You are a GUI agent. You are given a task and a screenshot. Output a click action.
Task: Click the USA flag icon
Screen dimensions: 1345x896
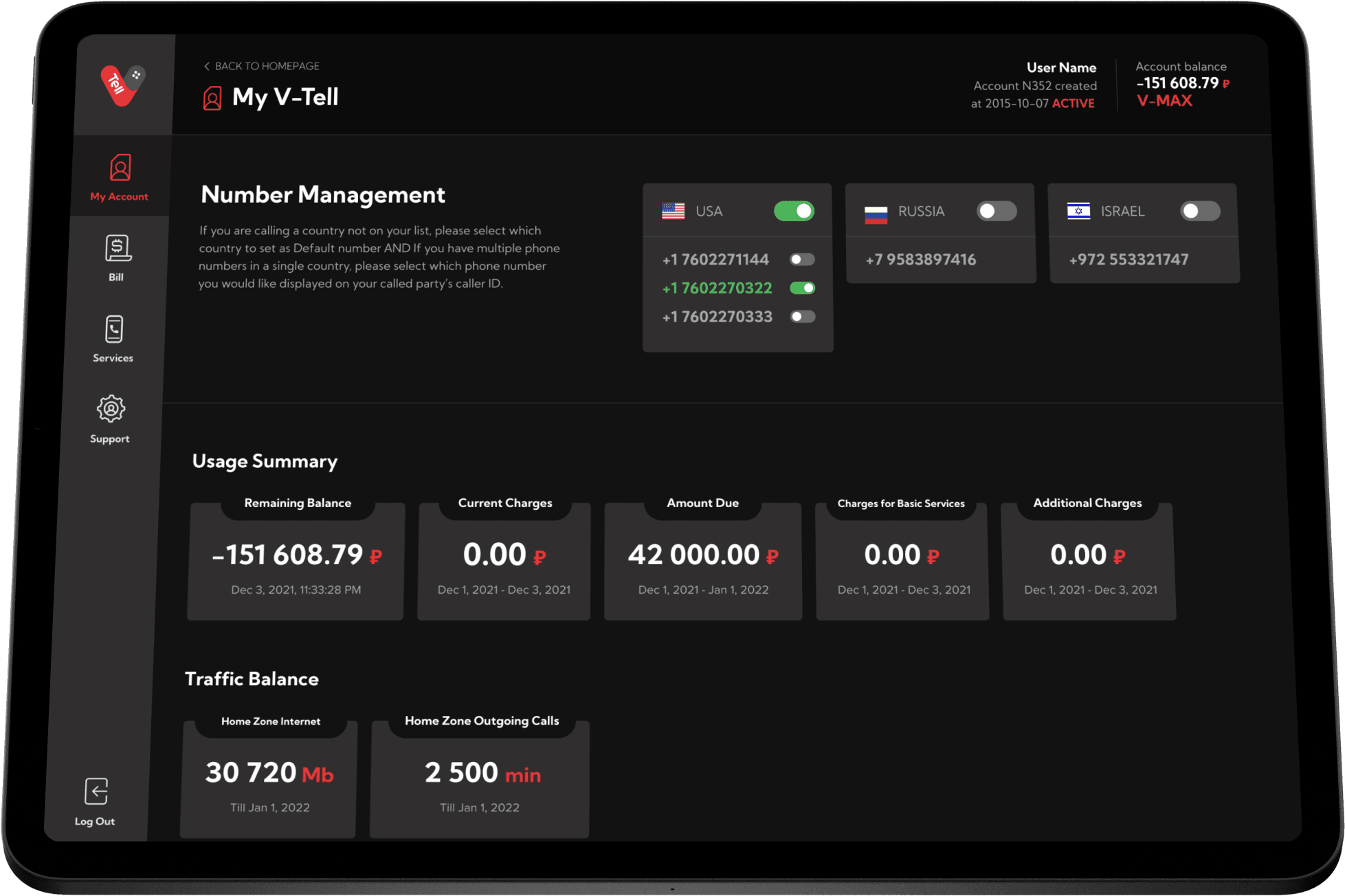pyautogui.click(x=673, y=211)
